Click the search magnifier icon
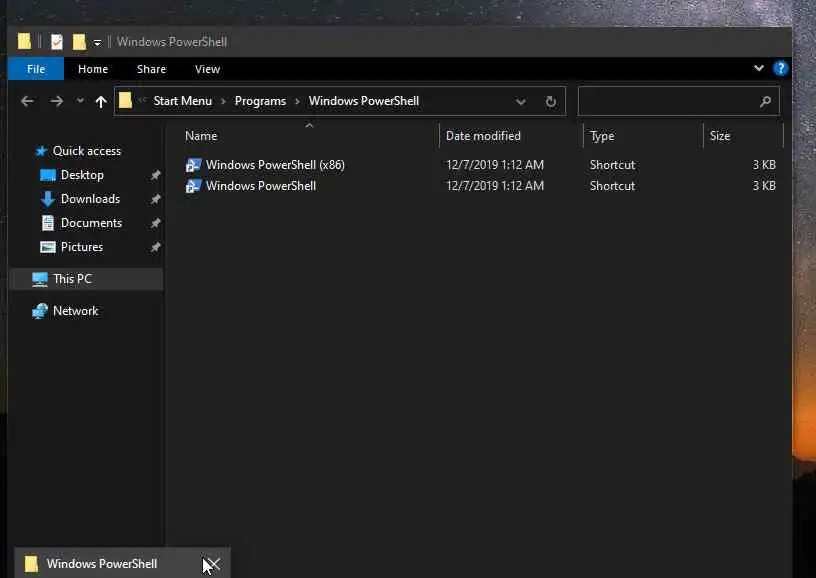Image resolution: width=816 pixels, height=578 pixels. point(765,101)
